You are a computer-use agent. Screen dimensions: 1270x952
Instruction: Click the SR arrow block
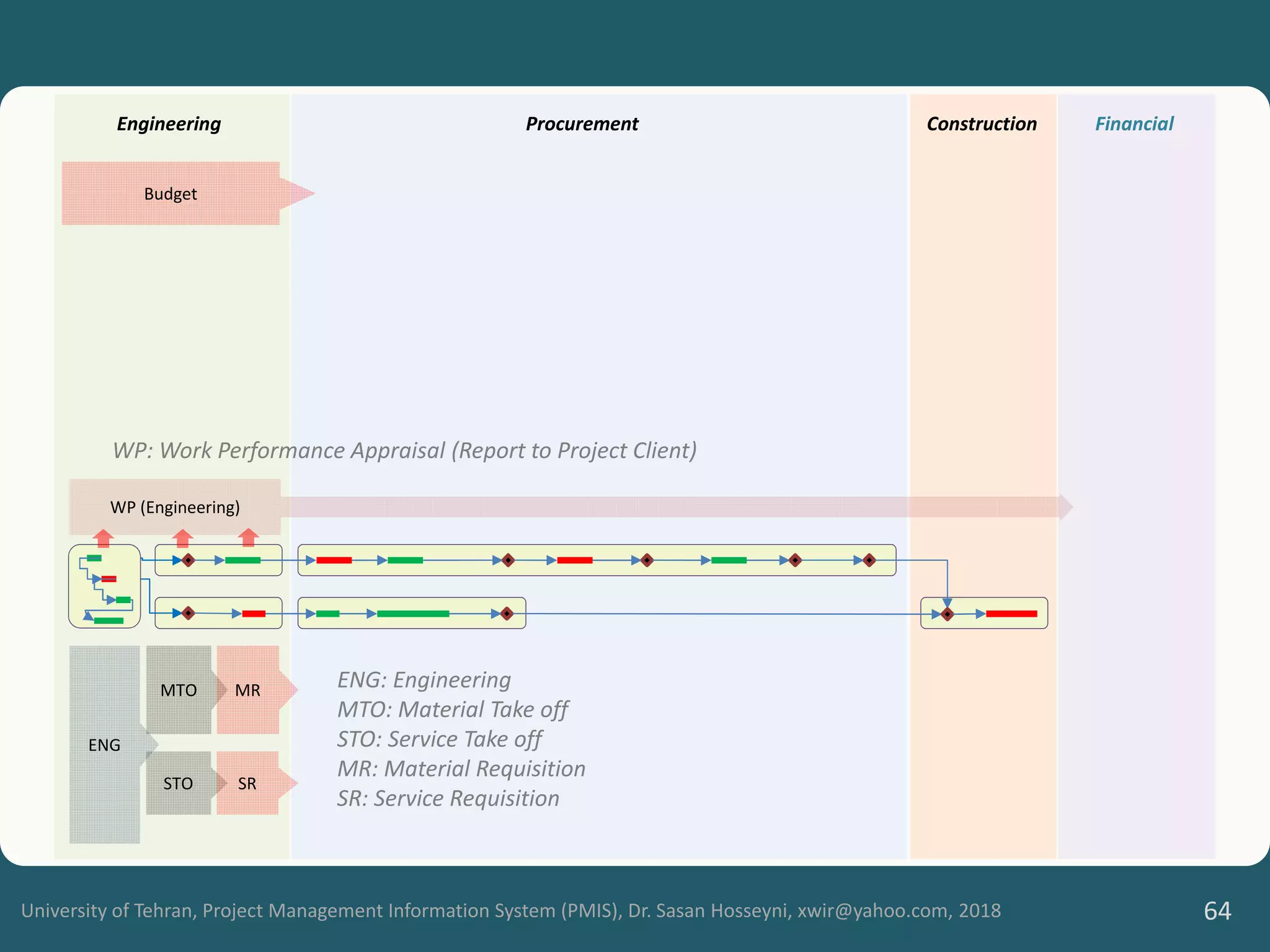247,783
